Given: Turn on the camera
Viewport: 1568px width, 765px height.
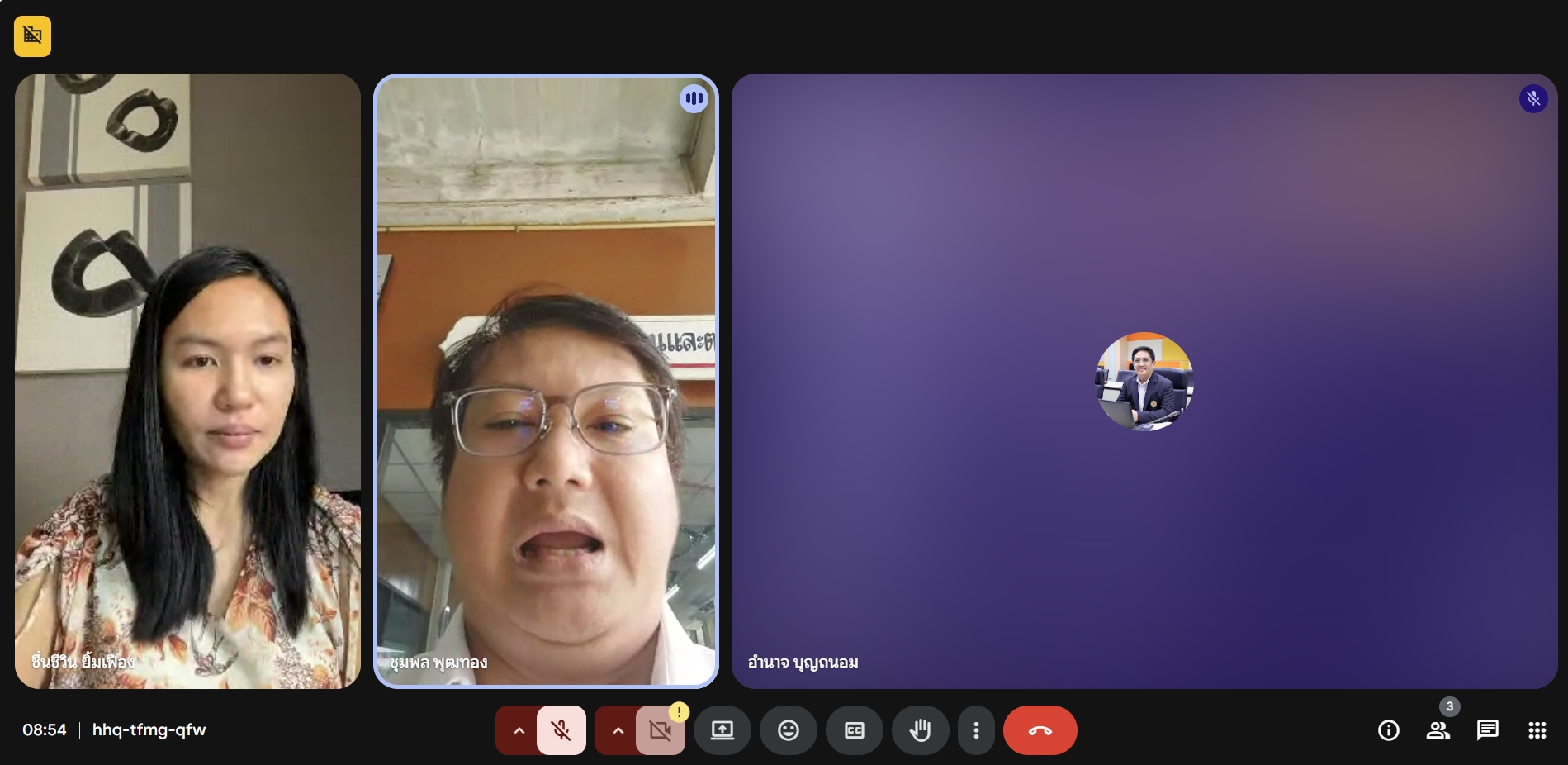Looking at the screenshot, I should 660,731.
